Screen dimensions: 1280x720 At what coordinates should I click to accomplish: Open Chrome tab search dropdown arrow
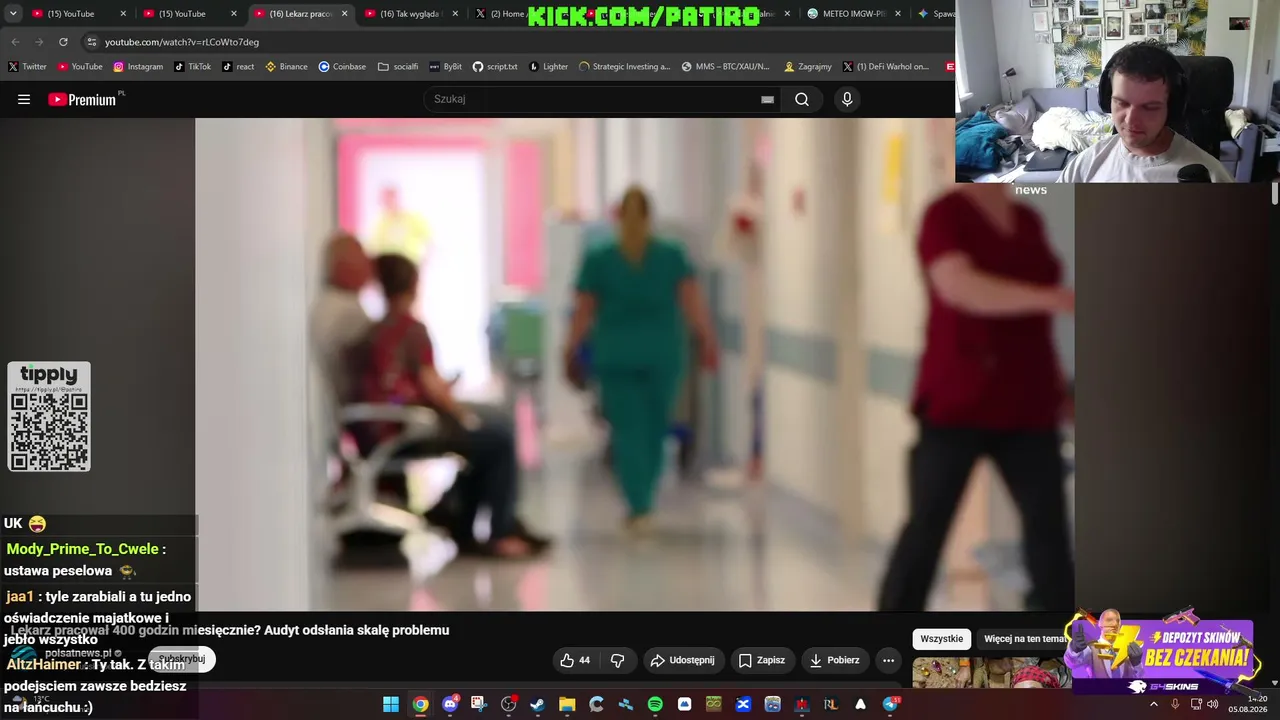click(x=13, y=14)
